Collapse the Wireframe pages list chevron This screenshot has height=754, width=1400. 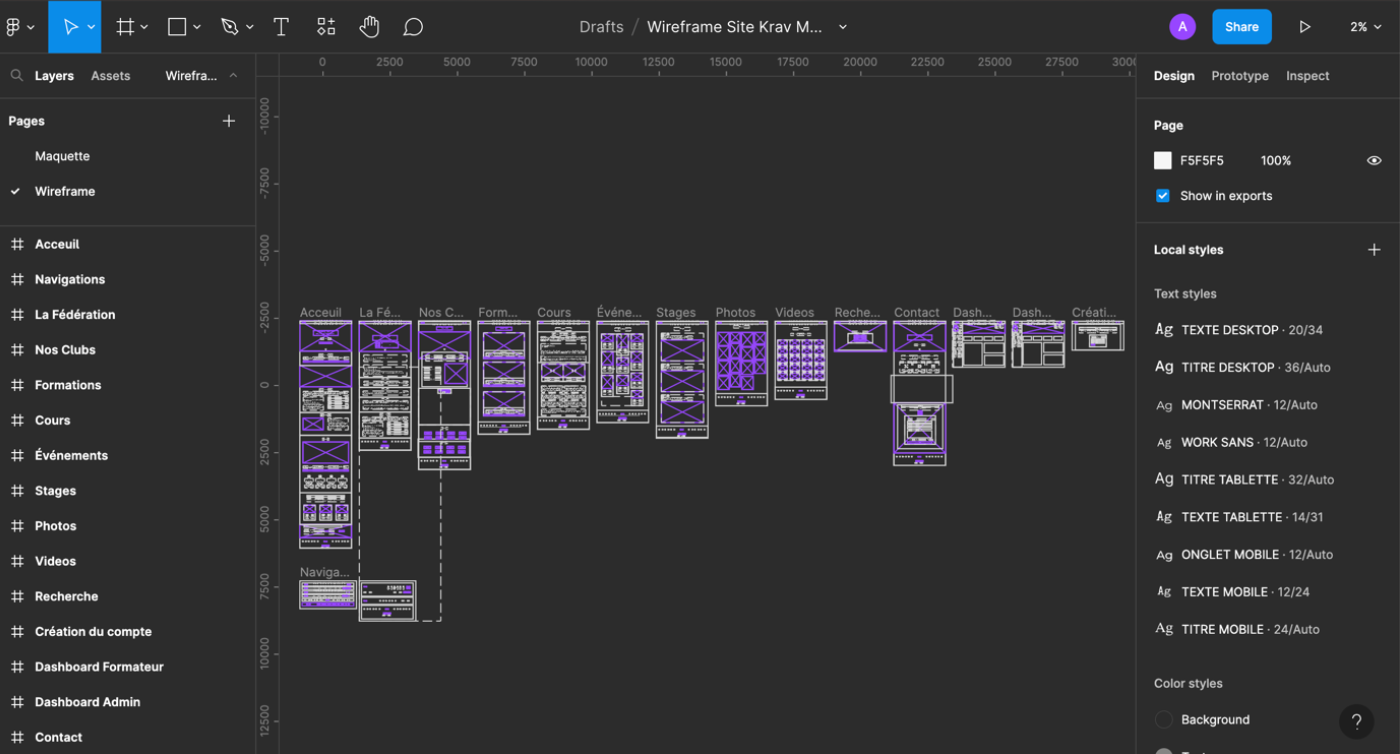[x=233, y=76]
